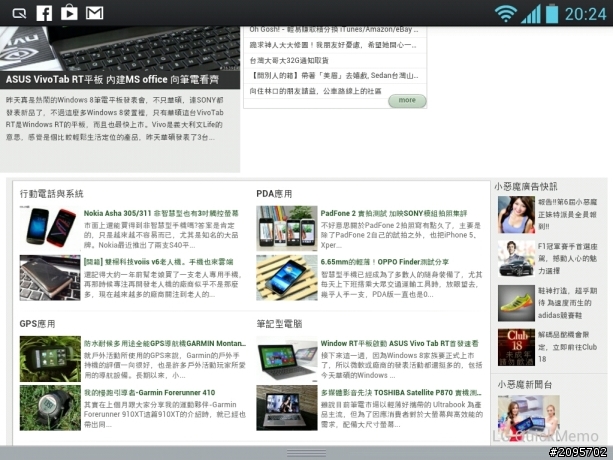Open Window RT ASUS Vivo Tab RT article
Image resolution: width=613 pixels, height=460 pixels.
tap(399, 344)
